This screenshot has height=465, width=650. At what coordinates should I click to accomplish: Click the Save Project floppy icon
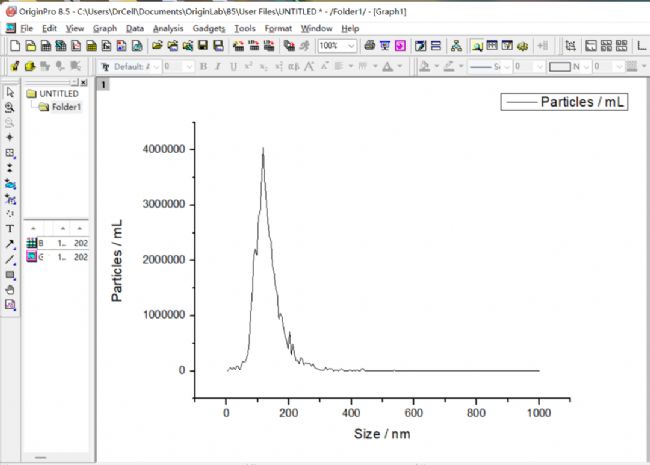pos(202,46)
